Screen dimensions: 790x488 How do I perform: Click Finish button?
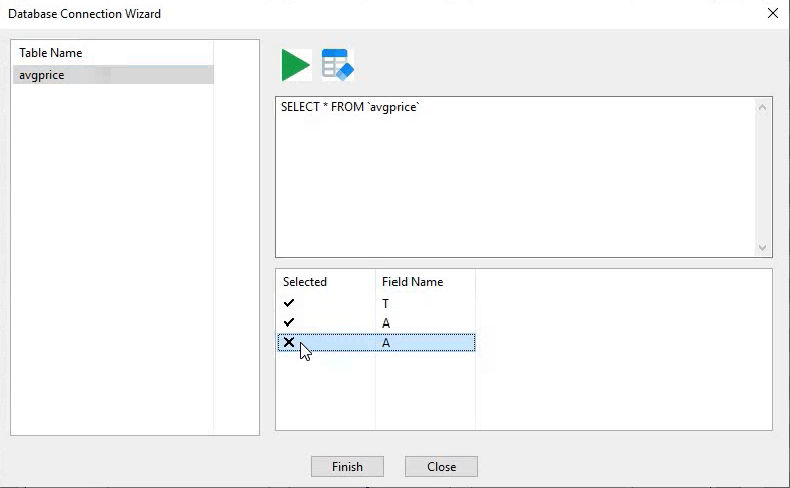coord(347,467)
